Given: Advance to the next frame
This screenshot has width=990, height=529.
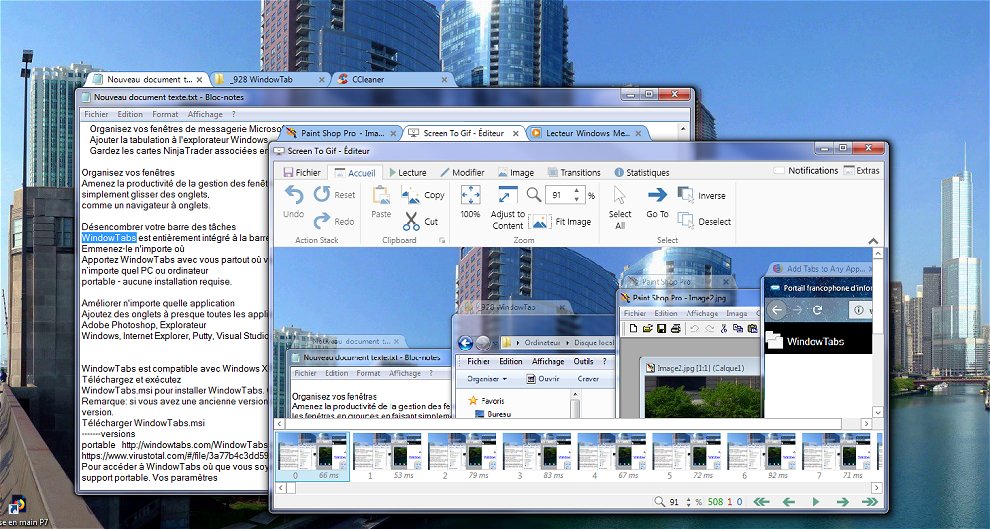Looking at the screenshot, I should click(843, 502).
